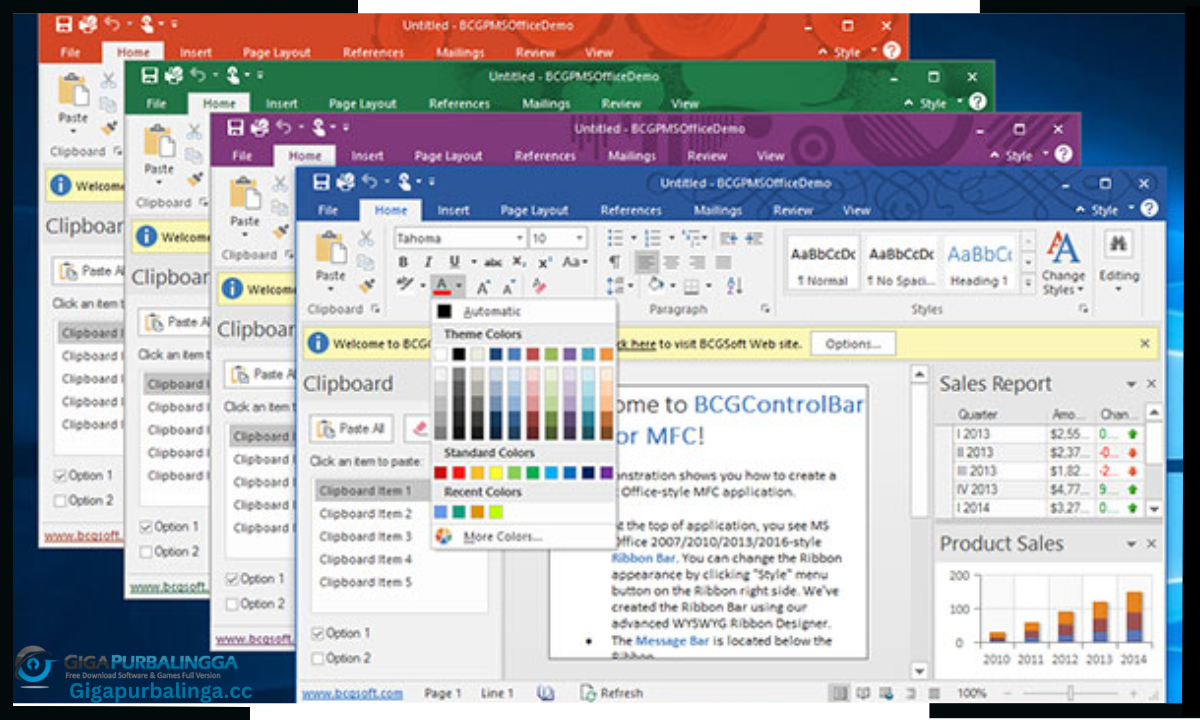Open font color dropdown arrow beside A
This screenshot has height=720, width=1200.
[458, 287]
